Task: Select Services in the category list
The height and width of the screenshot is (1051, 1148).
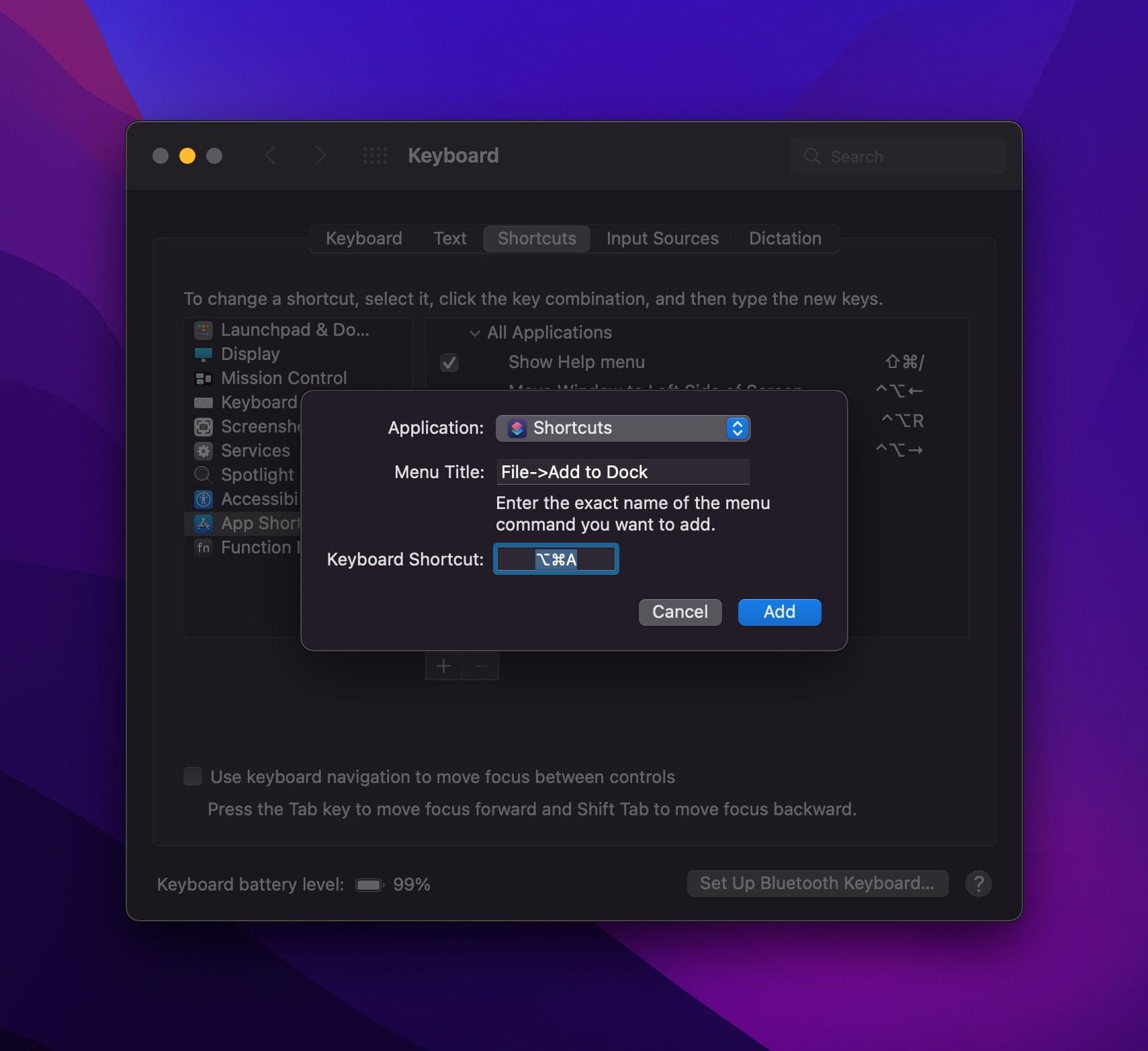Action: [255, 451]
